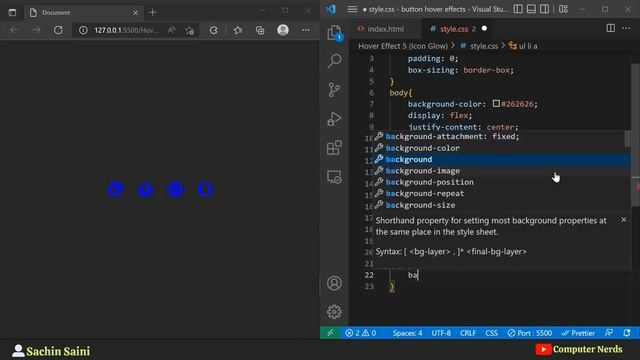The width and height of the screenshot is (640, 360).
Task: Open the browser favorites list
Action: click(x=238, y=30)
